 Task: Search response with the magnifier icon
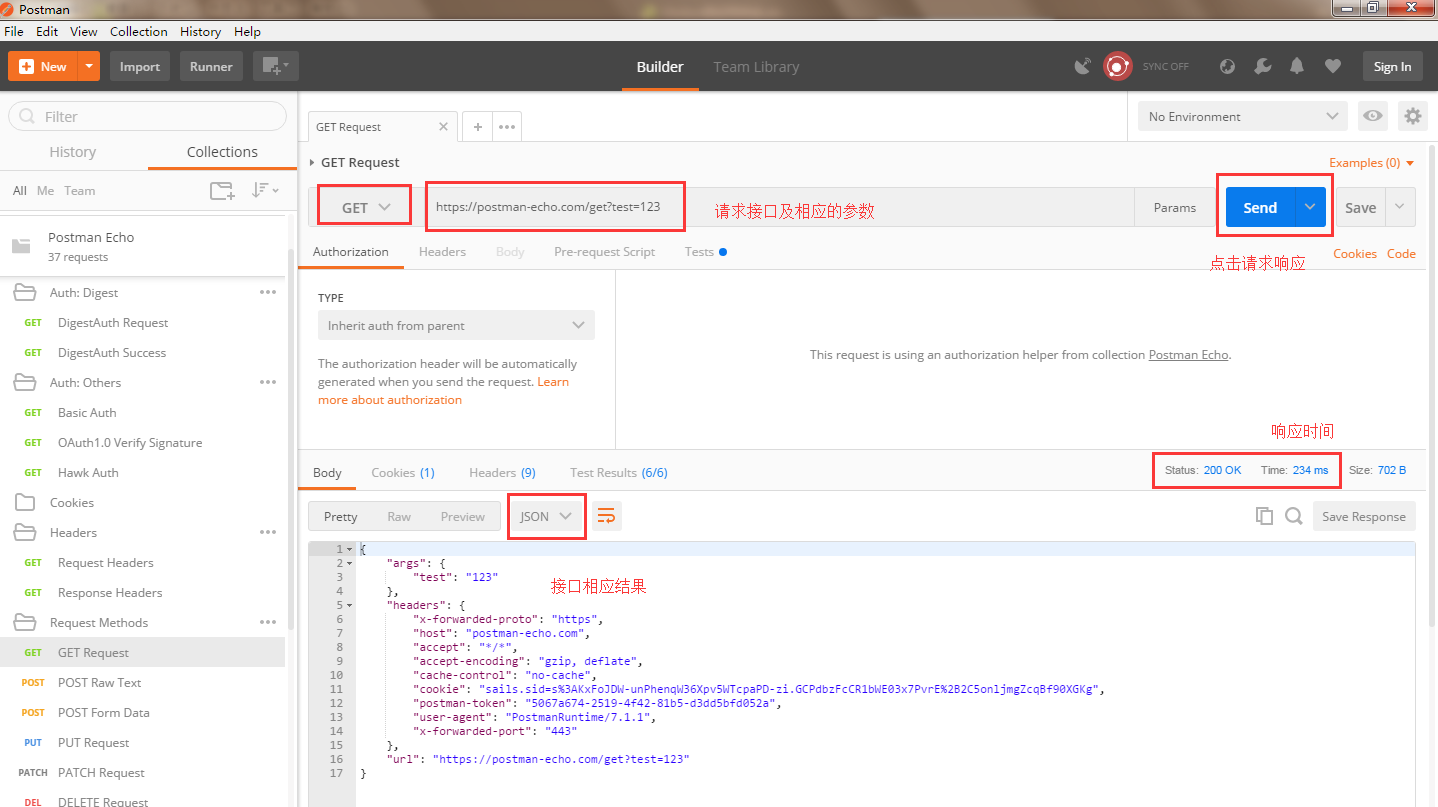1293,516
